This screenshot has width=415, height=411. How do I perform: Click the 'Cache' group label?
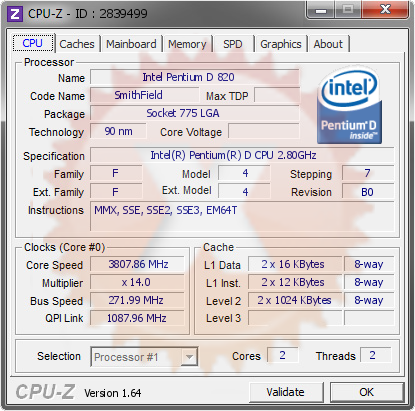[x=218, y=247]
